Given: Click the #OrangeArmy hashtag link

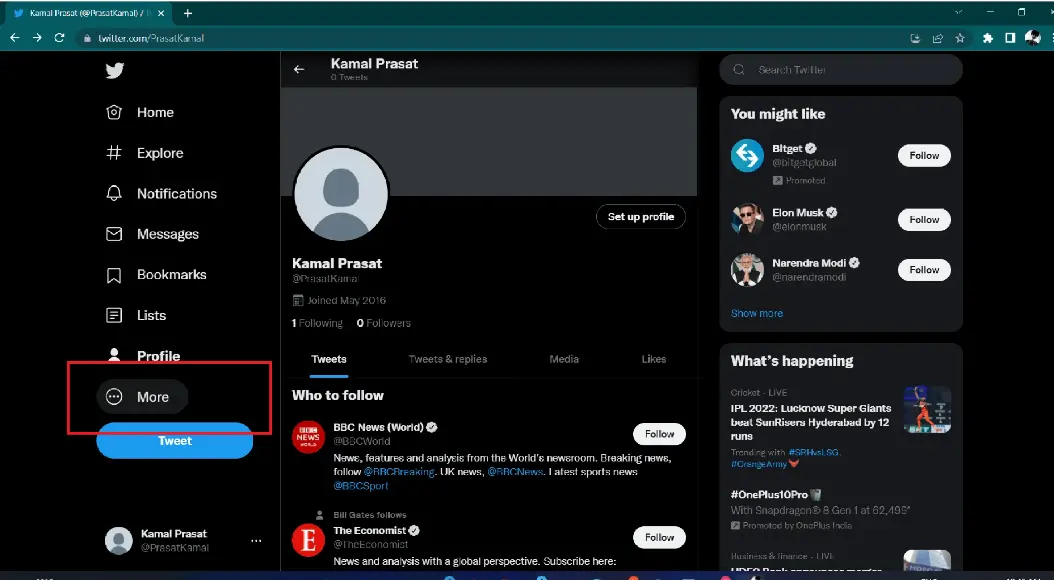Looking at the screenshot, I should pyautogui.click(x=759, y=464).
